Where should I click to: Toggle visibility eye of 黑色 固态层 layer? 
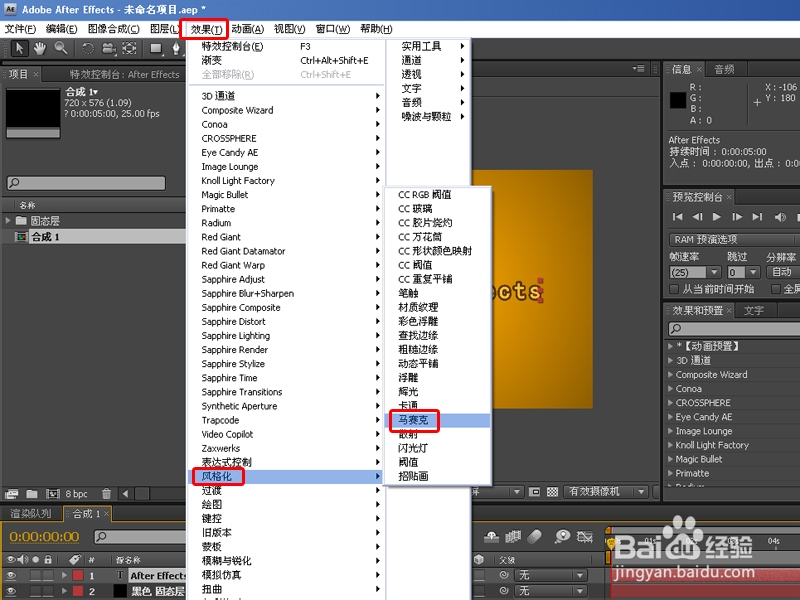pos(11,591)
